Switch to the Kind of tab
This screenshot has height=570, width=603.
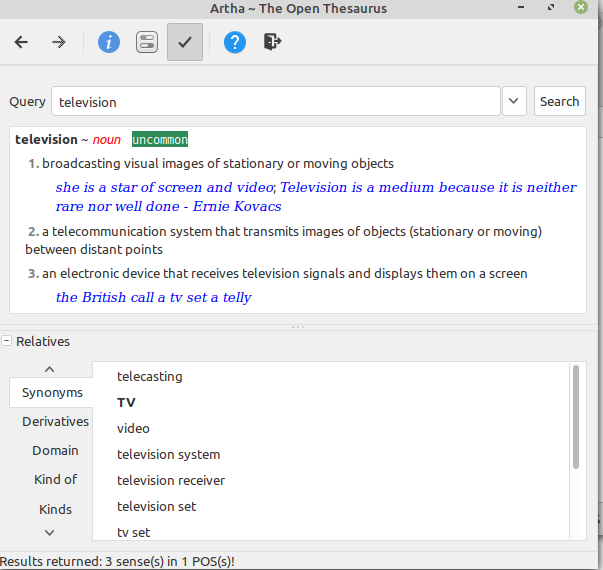click(55, 479)
